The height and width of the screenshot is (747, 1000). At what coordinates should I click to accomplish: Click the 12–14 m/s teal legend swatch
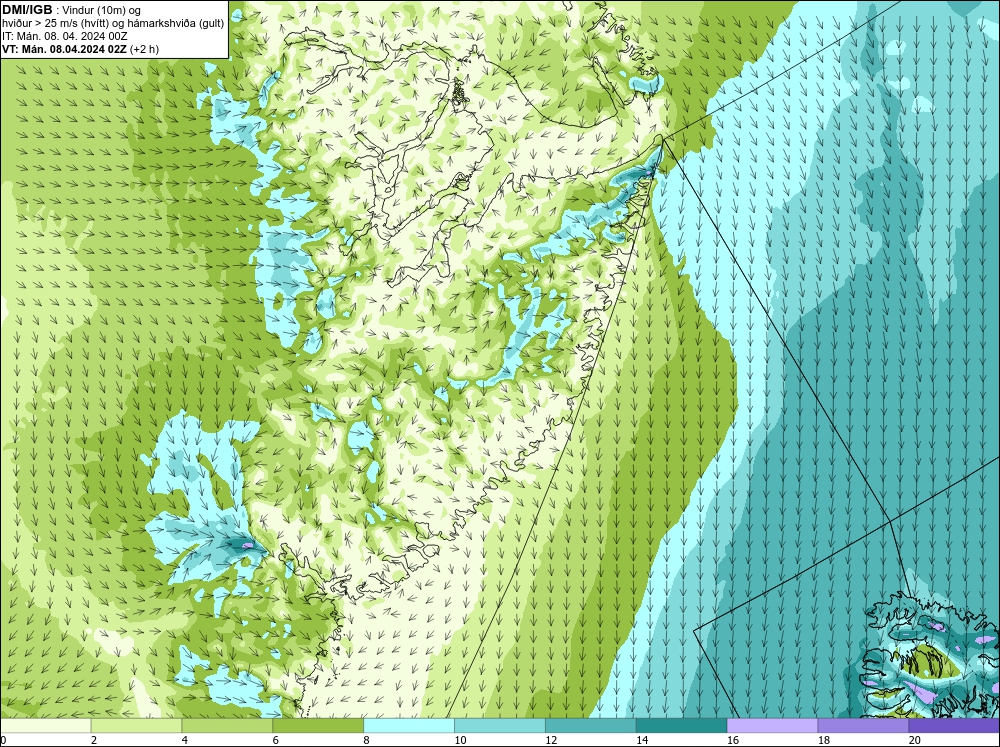pos(591,725)
